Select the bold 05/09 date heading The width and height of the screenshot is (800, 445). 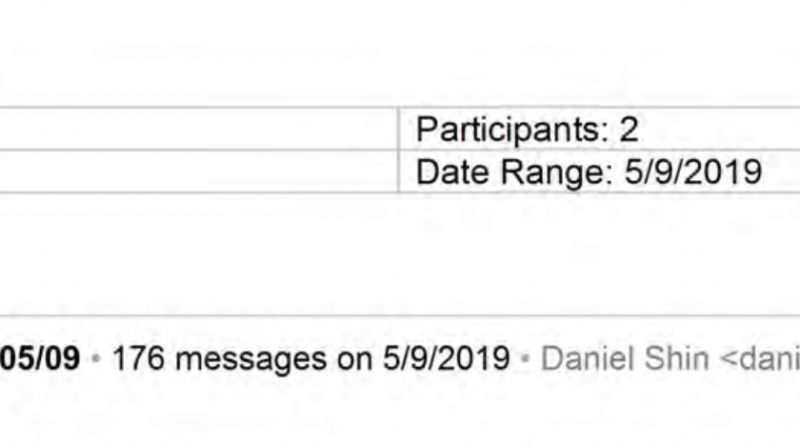(40, 358)
